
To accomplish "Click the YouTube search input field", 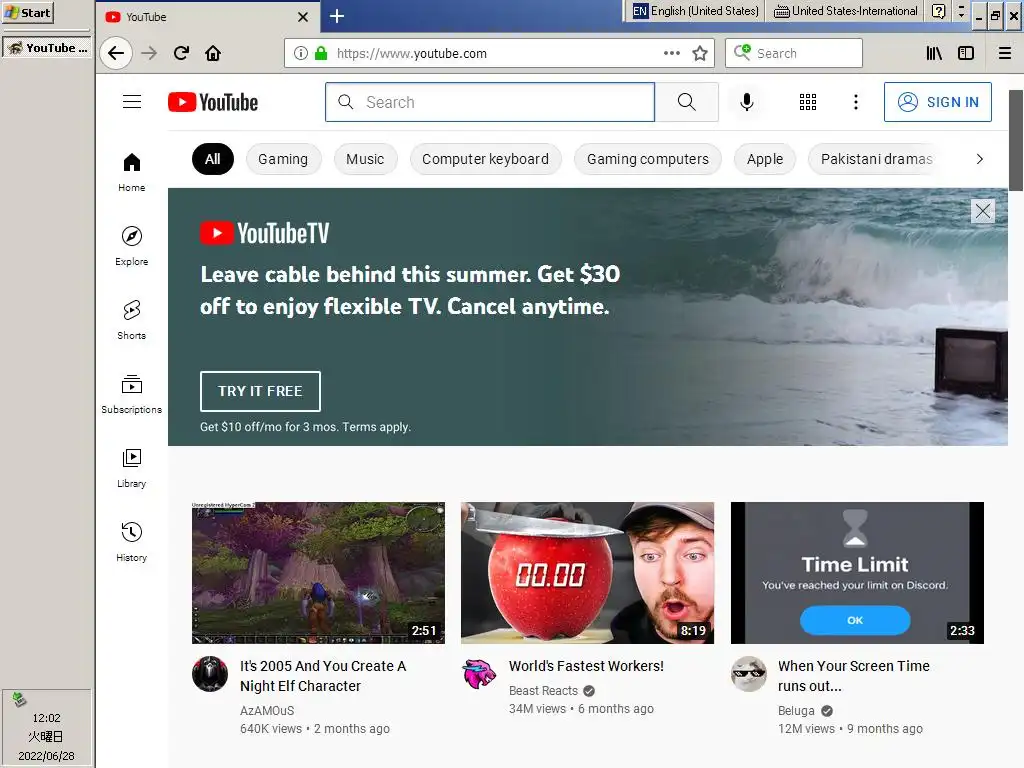I will tap(490, 102).
